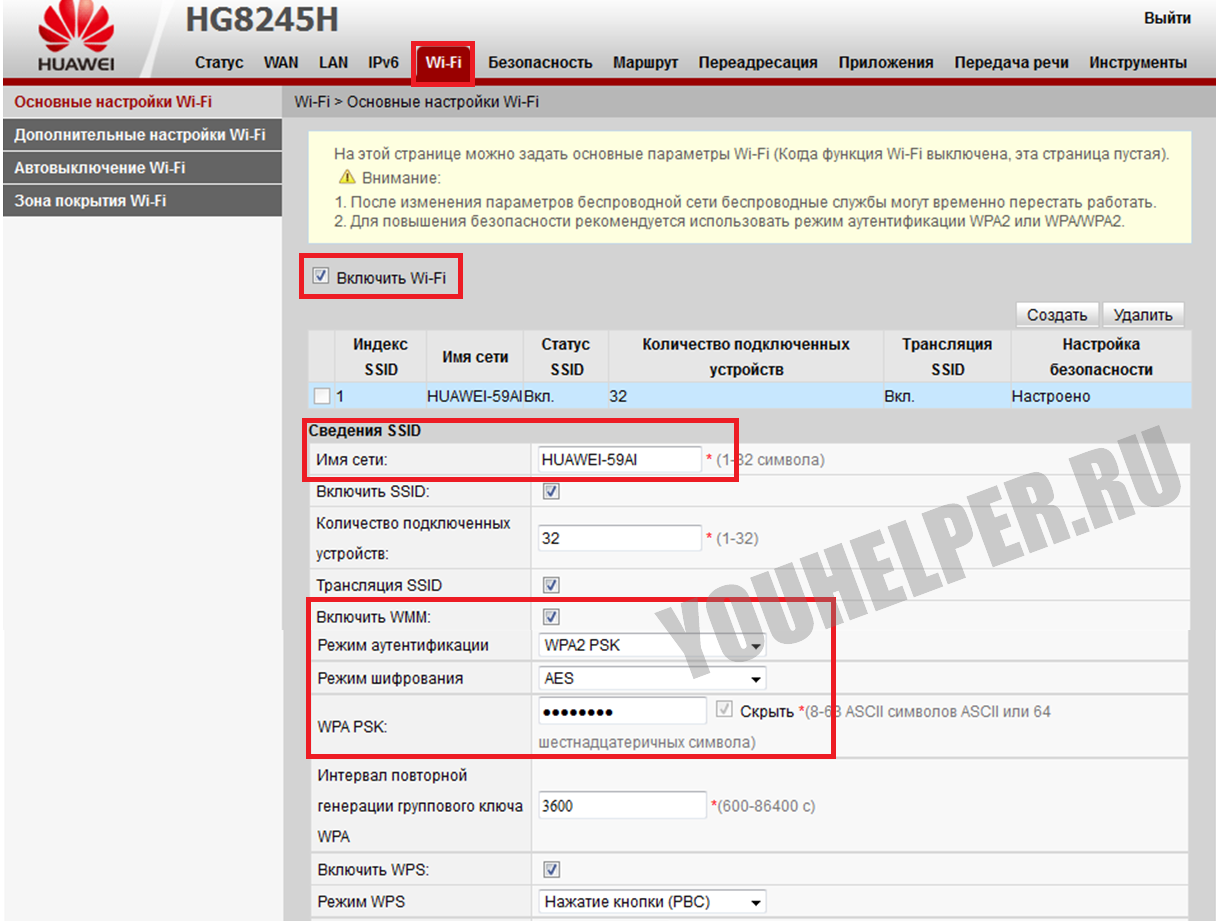This screenshot has width=1217, height=921.
Task: Toggle the Включить WPS checkbox
Action: pos(551,869)
